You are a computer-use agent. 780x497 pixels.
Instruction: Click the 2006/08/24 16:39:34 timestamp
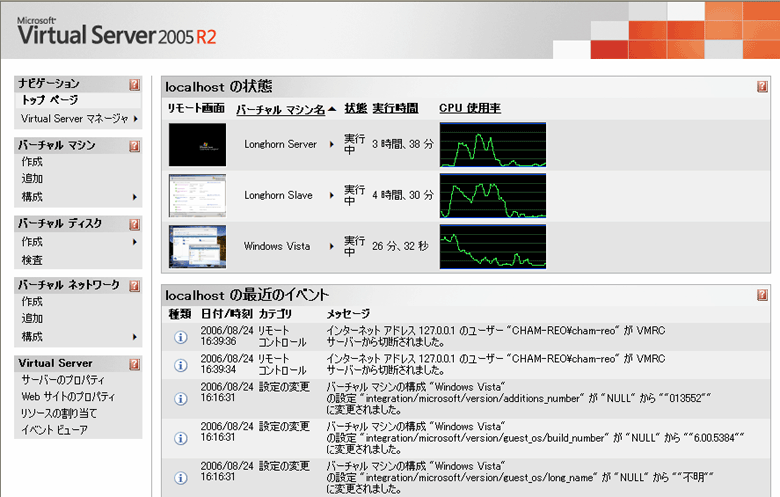coord(227,364)
